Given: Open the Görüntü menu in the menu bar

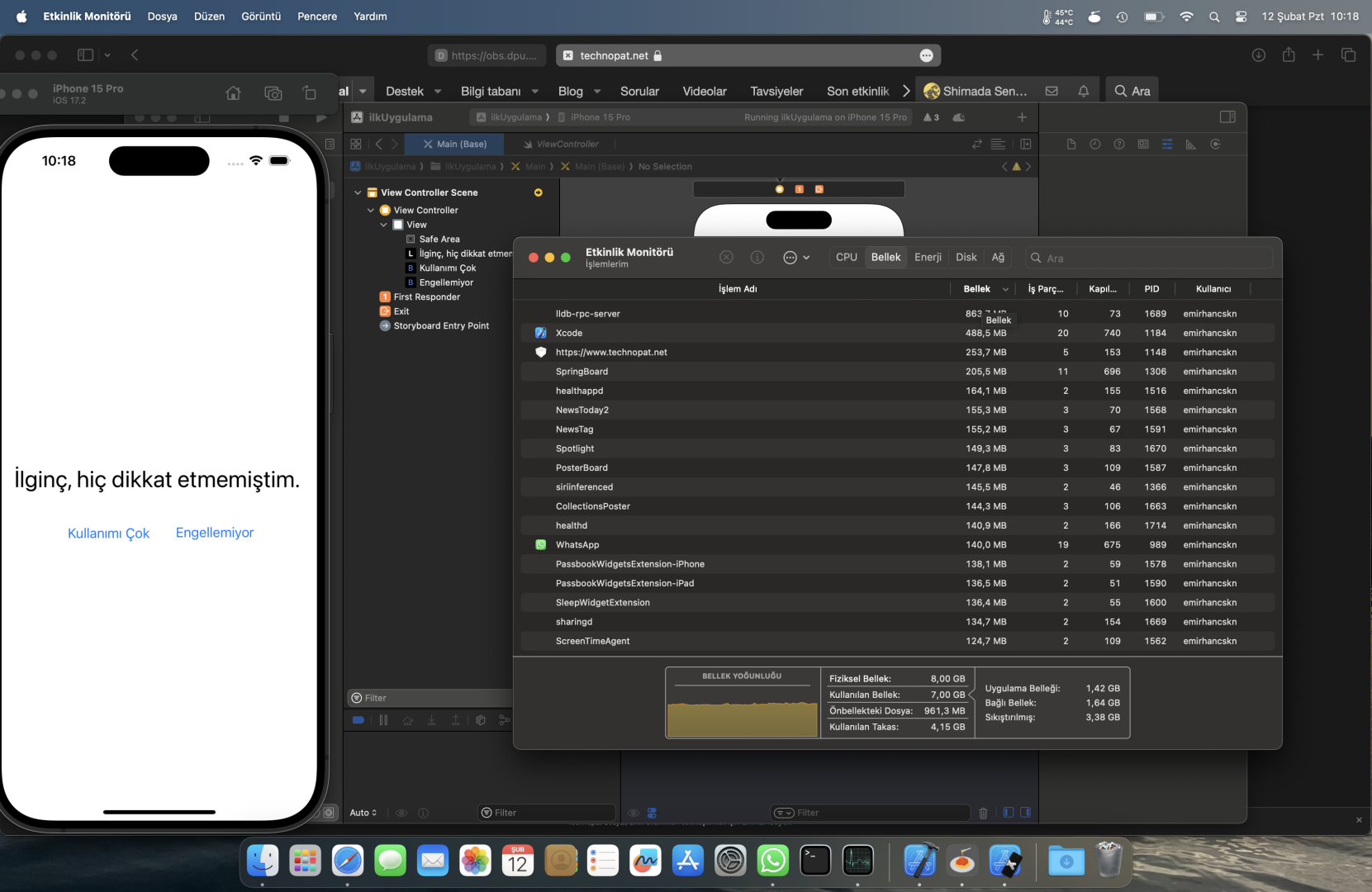Looking at the screenshot, I should (x=261, y=17).
